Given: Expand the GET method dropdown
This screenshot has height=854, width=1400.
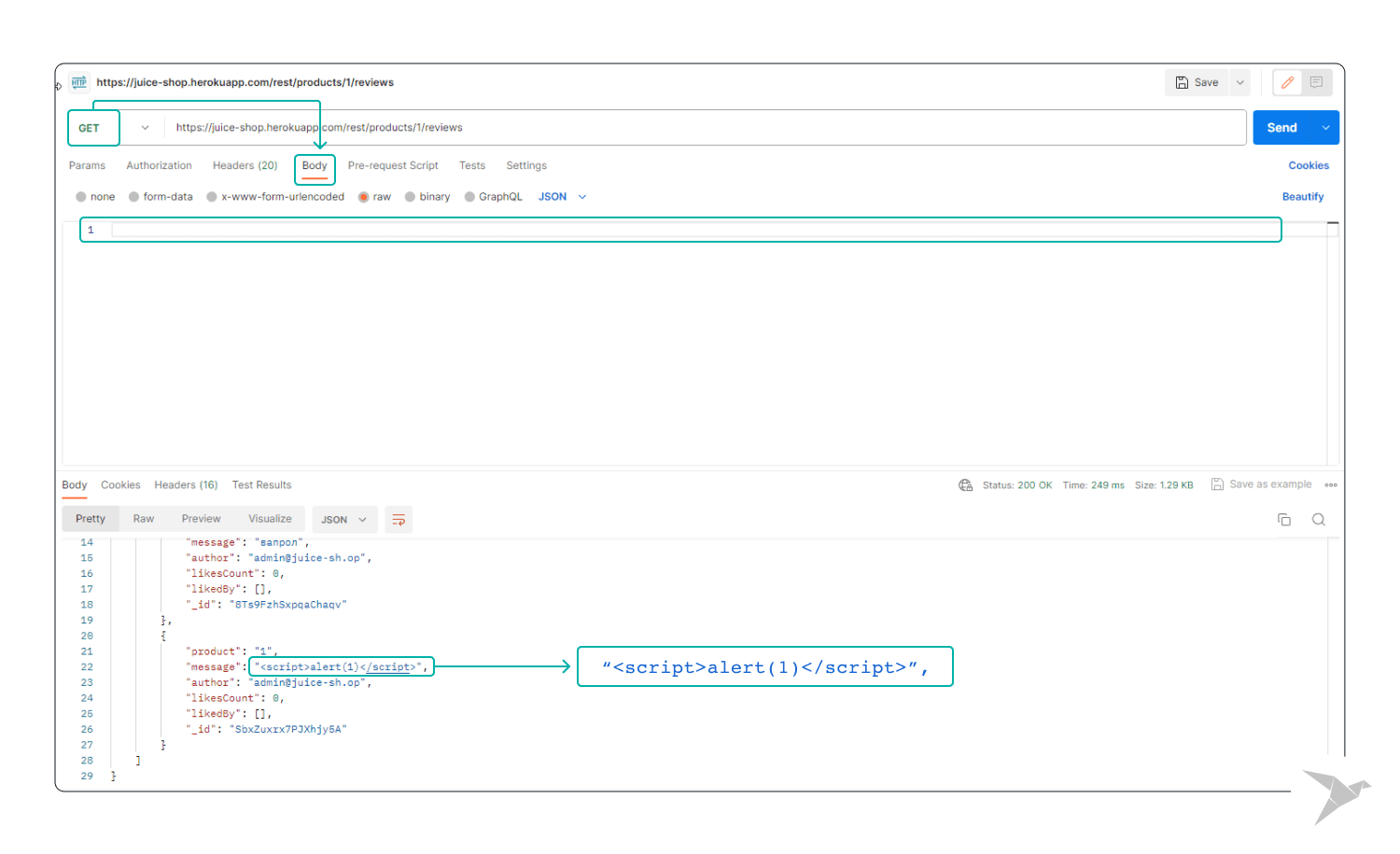Looking at the screenshot, I should point(145,128).
